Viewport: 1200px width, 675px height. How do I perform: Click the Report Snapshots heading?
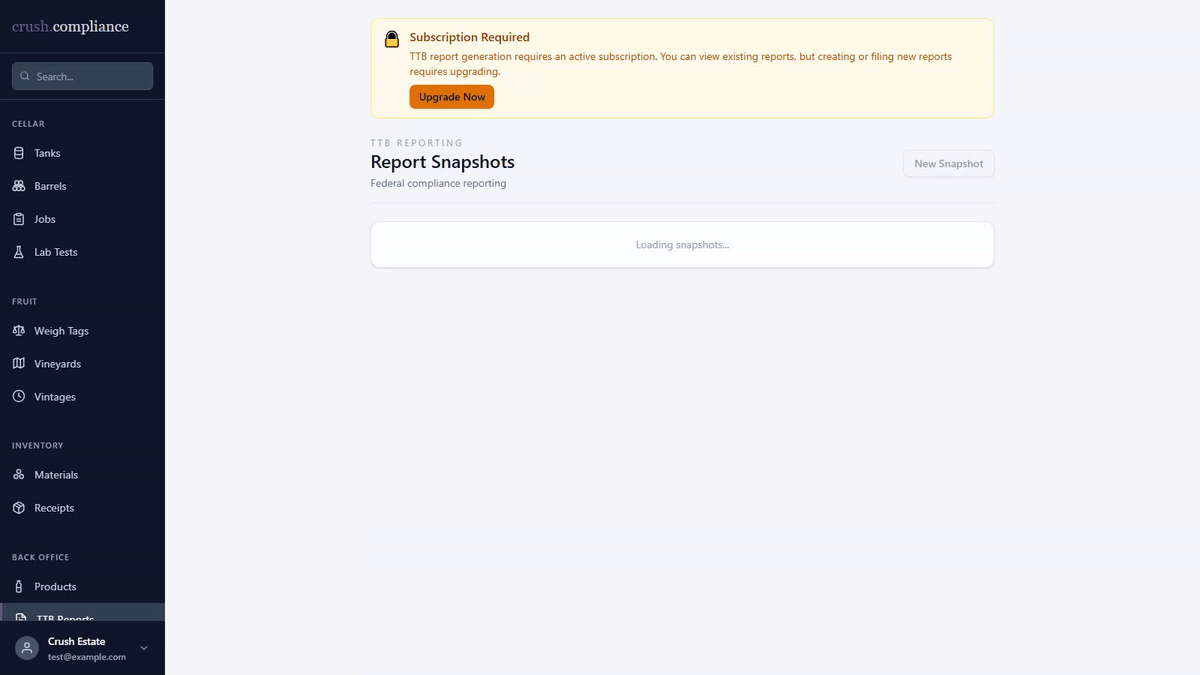coord(442,162)
